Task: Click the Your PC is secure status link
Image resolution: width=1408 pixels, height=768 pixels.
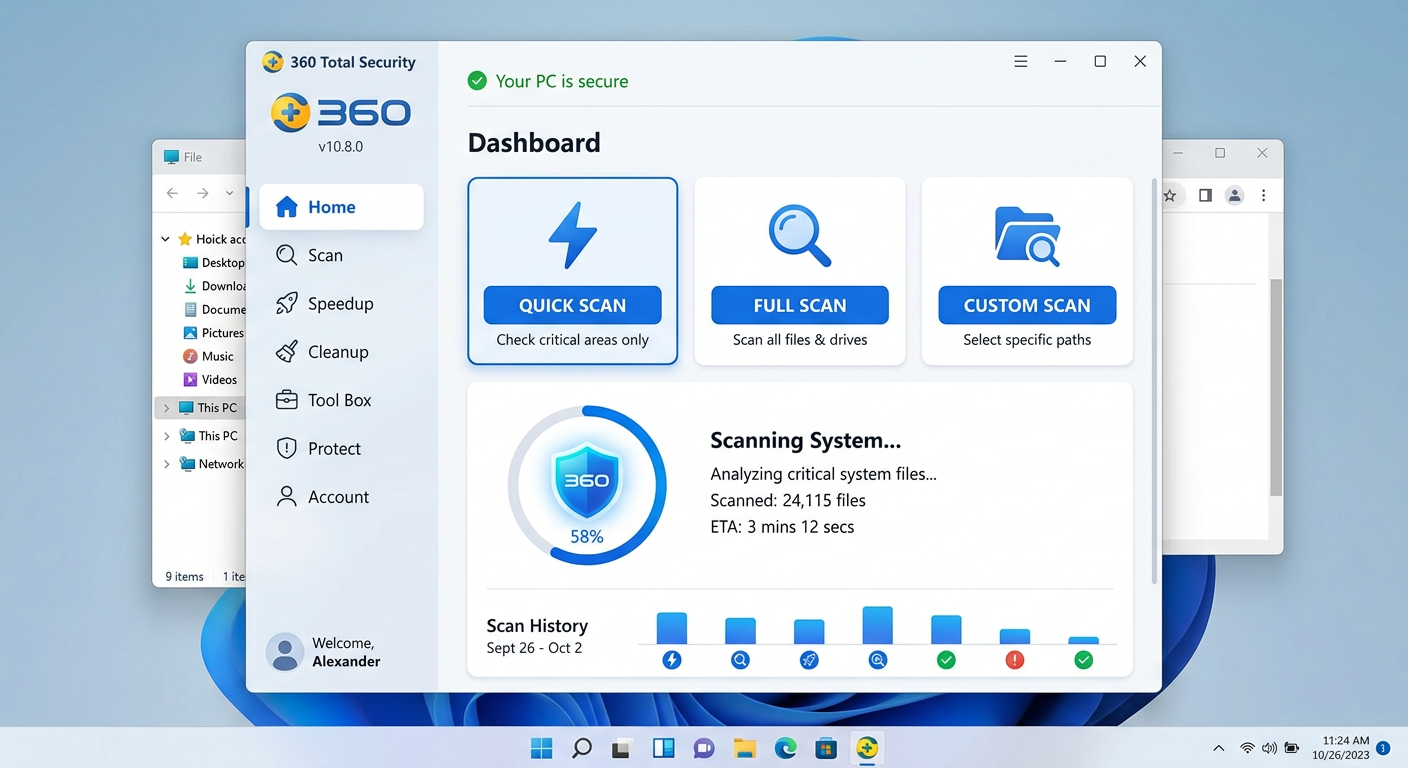Action: click(548, 81)
